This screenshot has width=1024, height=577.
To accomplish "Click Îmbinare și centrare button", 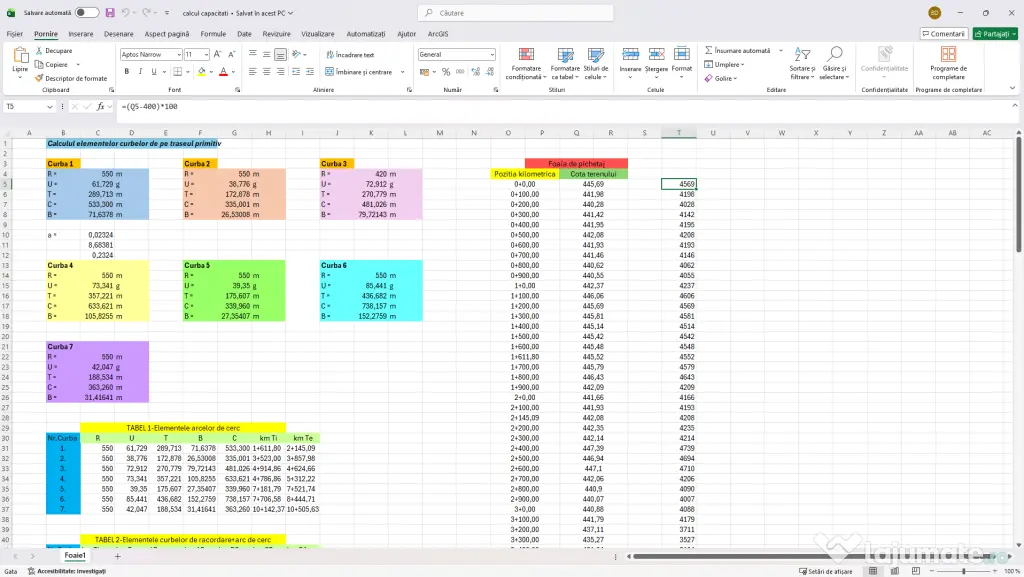I will tap(359, 72).
